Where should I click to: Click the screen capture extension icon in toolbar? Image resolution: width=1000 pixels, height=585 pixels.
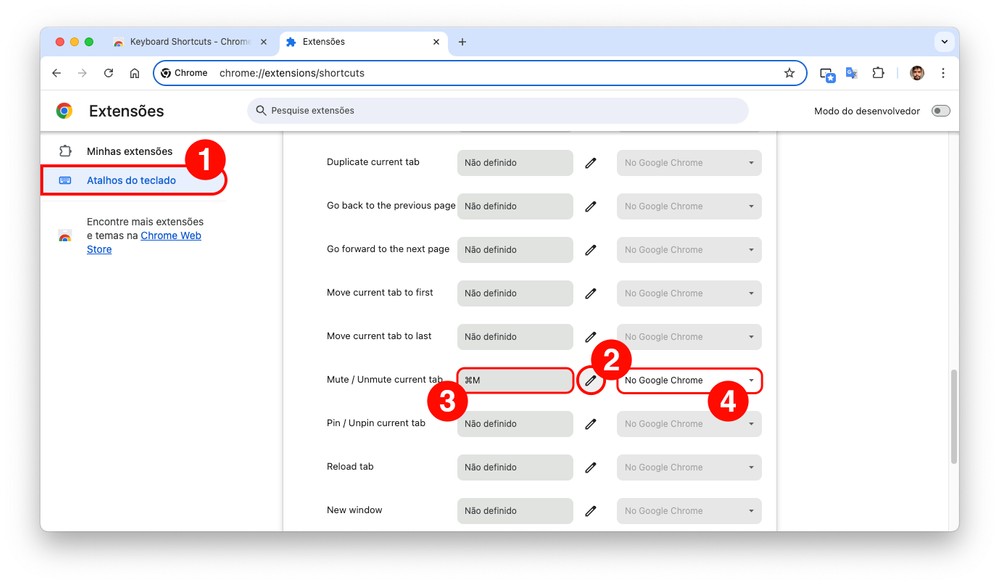click(x=827, y=75)
